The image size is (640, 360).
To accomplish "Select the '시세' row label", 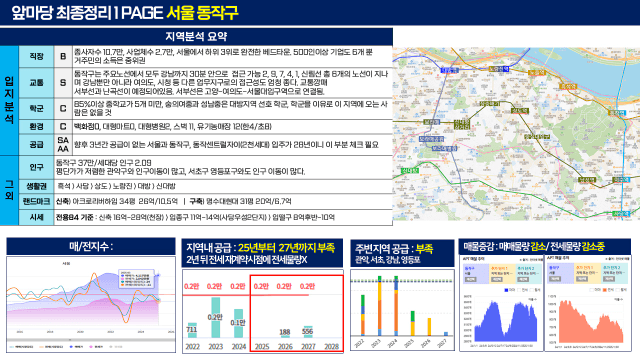I will tap(36, 217).
